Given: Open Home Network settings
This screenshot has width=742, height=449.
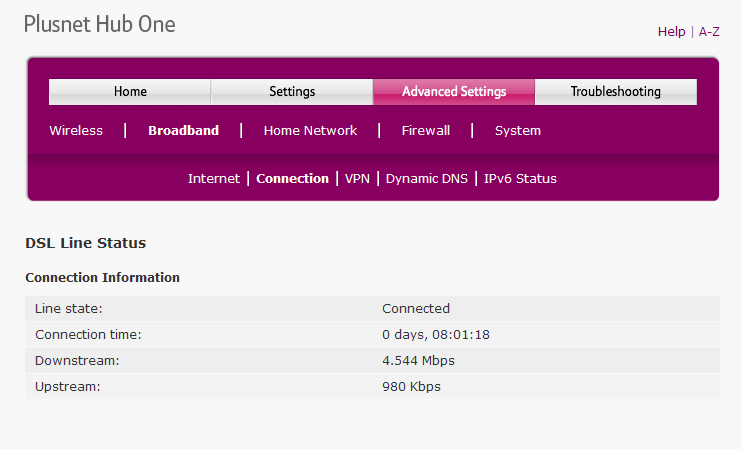Looking at the screenshot, I should tap(310, 131).
